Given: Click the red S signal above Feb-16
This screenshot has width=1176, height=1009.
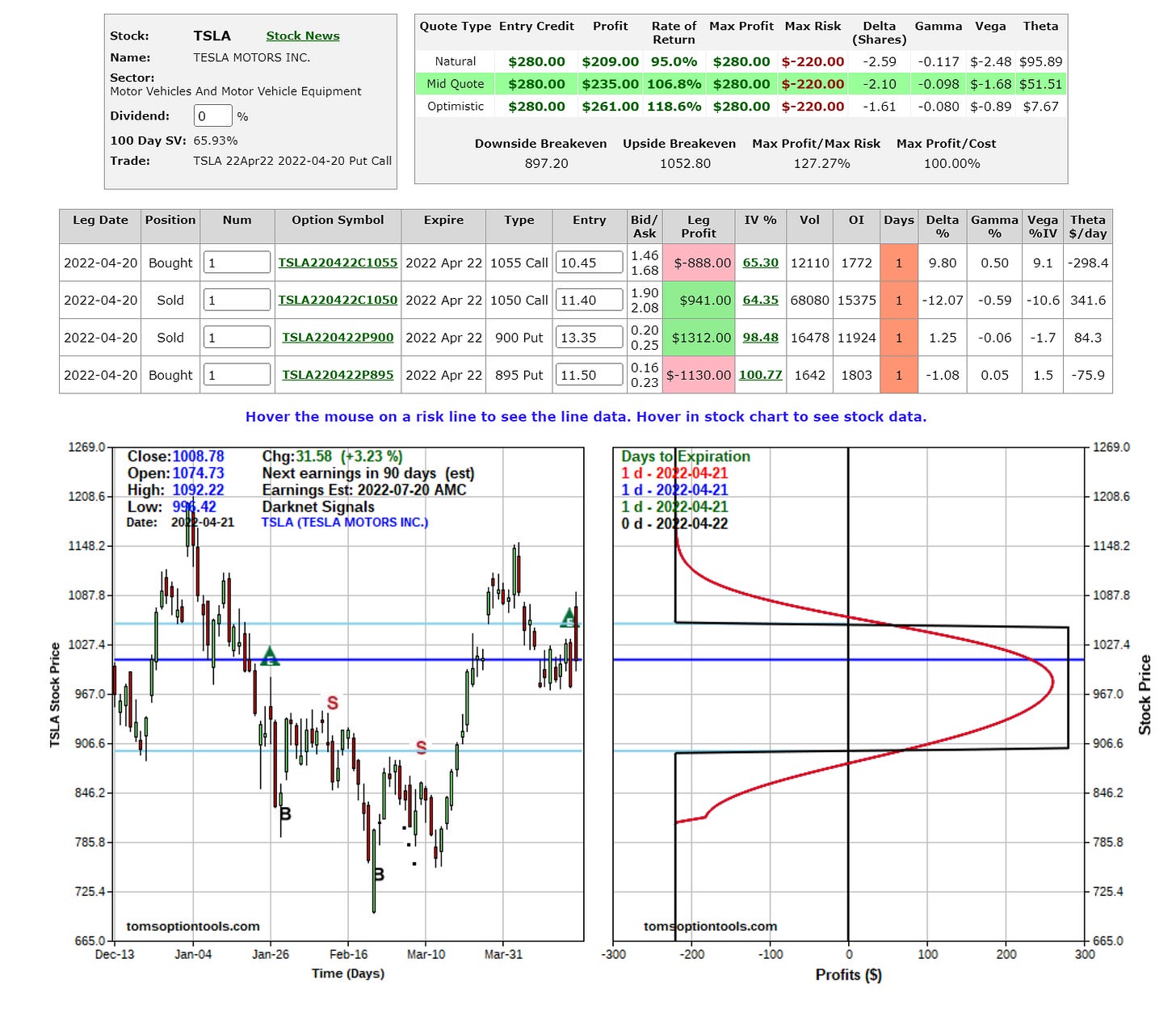Looking at the screenshot, I should click(x=332, y=703).
